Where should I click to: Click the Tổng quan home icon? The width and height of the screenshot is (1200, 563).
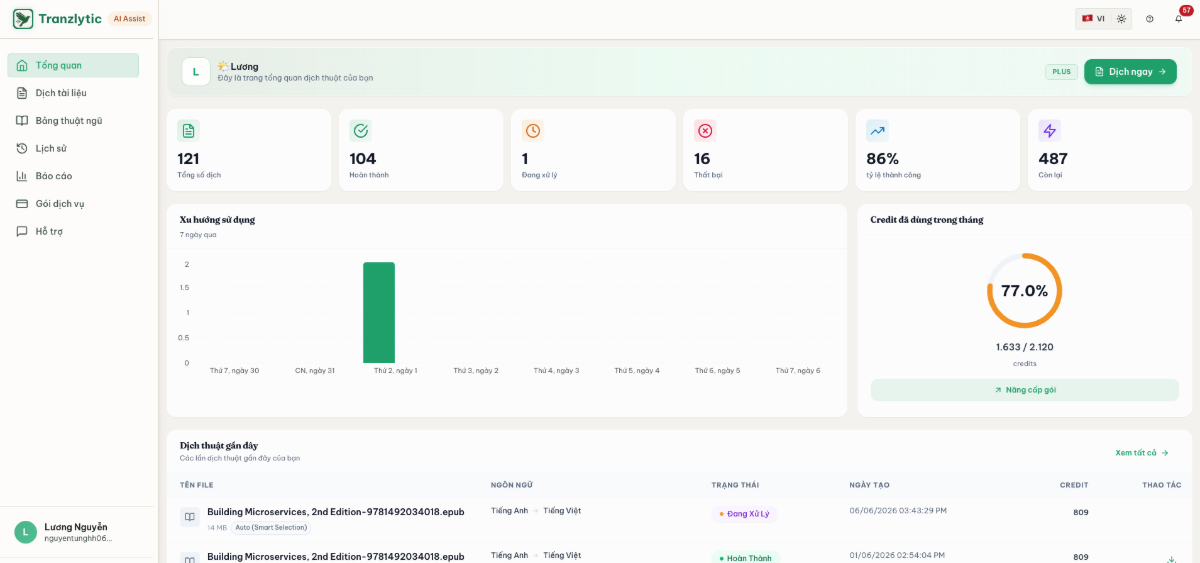(x=22, y=65)
